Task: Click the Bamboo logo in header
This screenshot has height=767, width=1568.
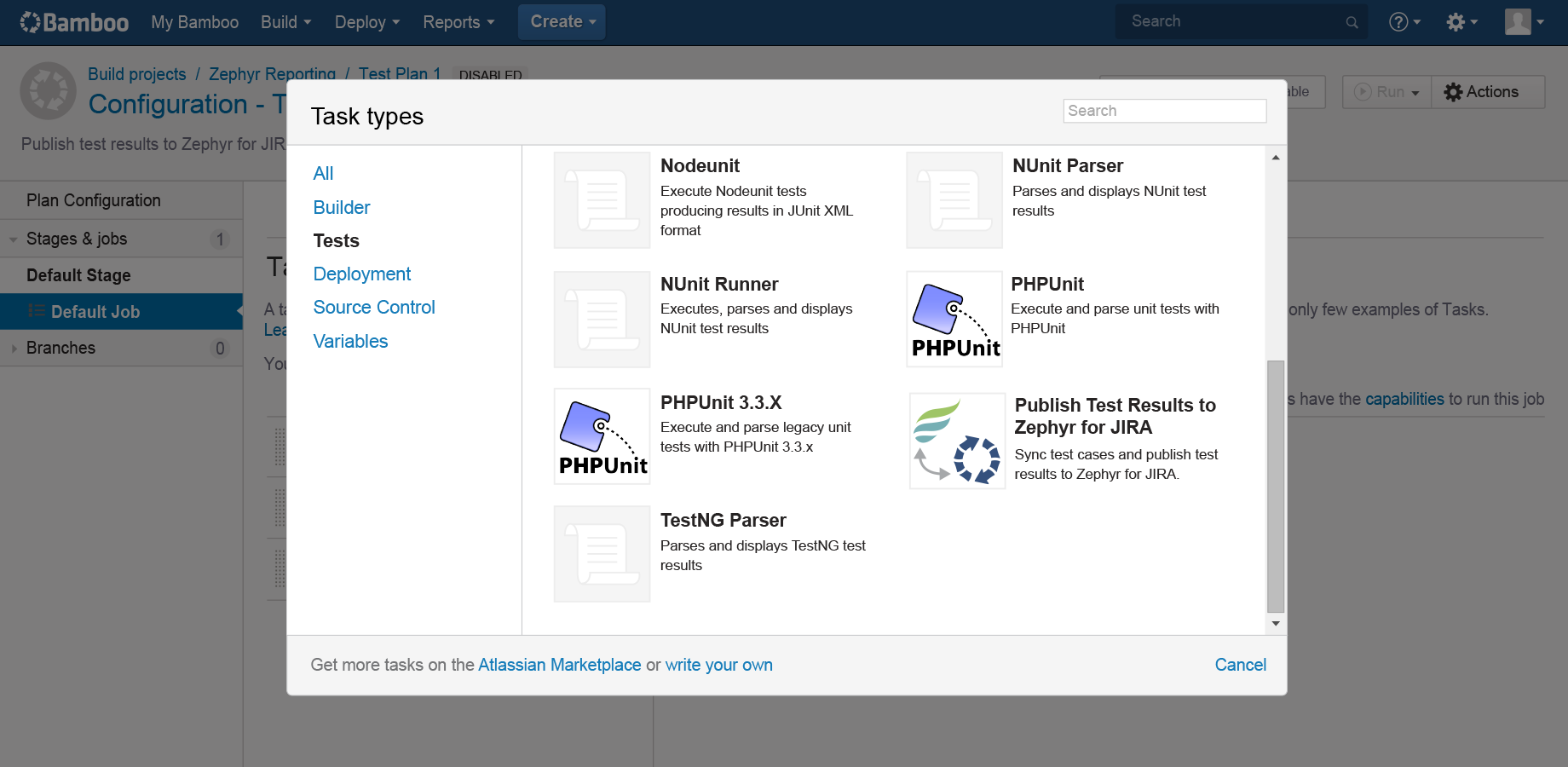Action: (74, 22)
